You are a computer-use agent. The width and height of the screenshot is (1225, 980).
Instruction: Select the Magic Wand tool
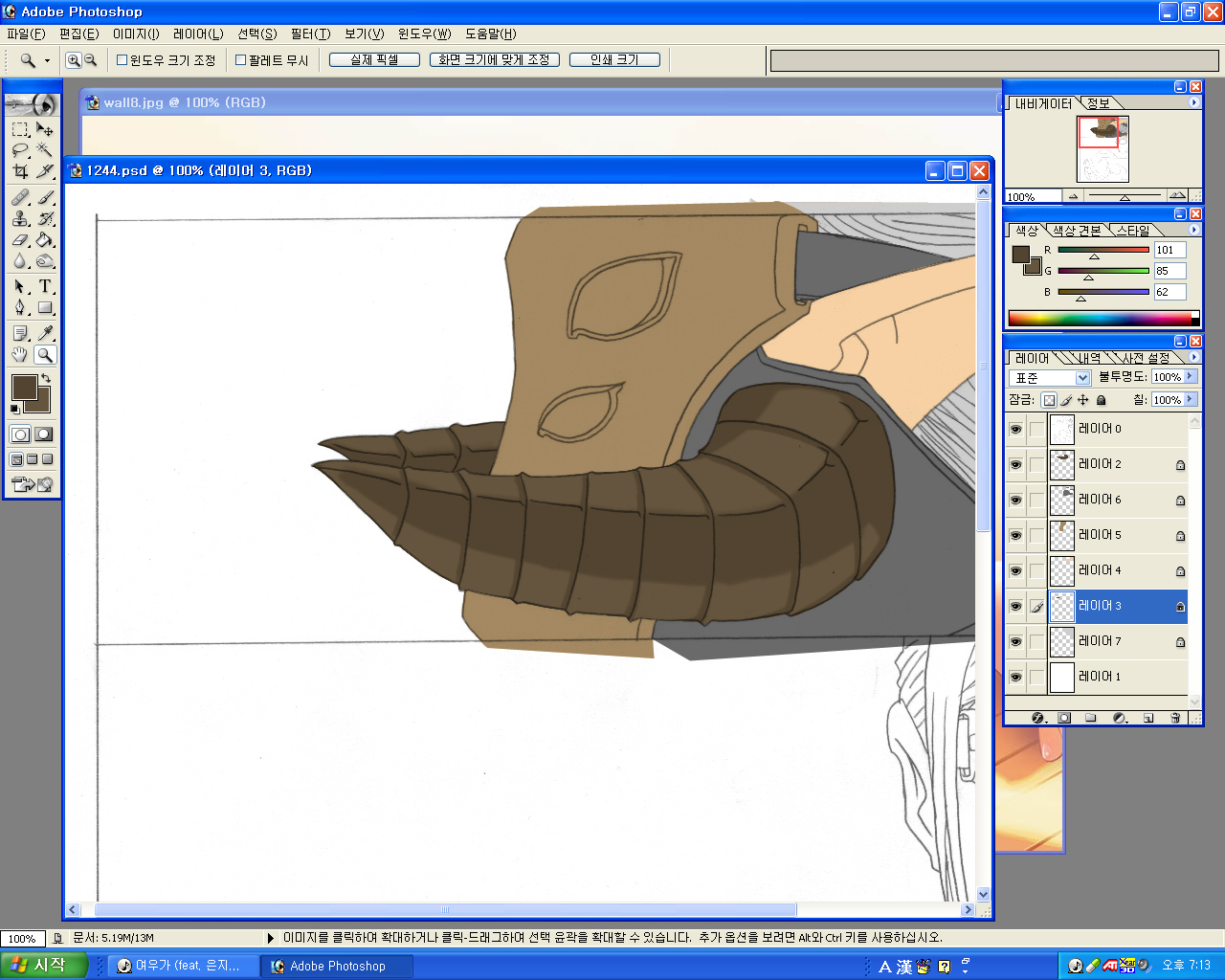coord(45,150)
